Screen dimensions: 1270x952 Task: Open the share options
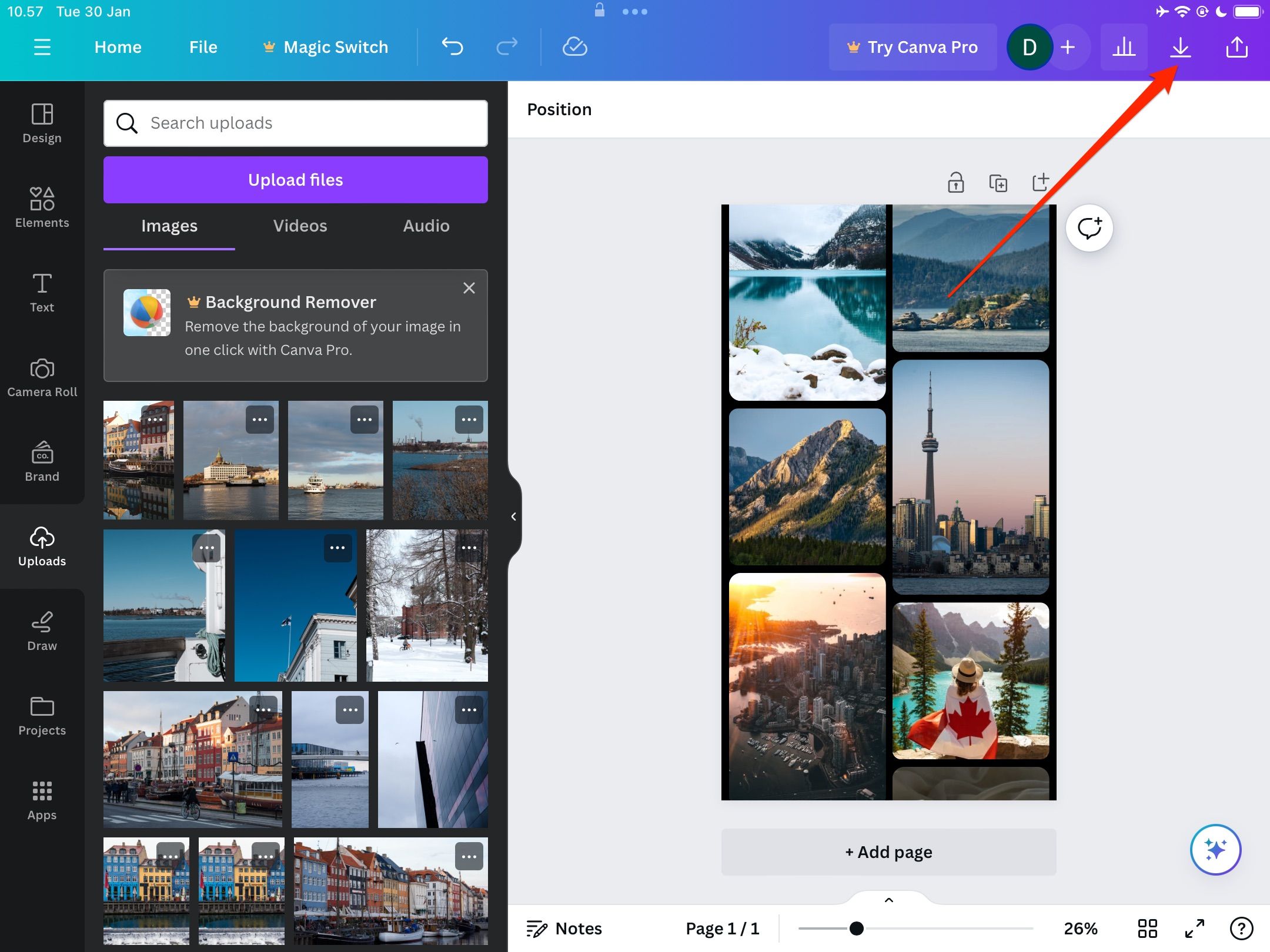point(1236,47)
